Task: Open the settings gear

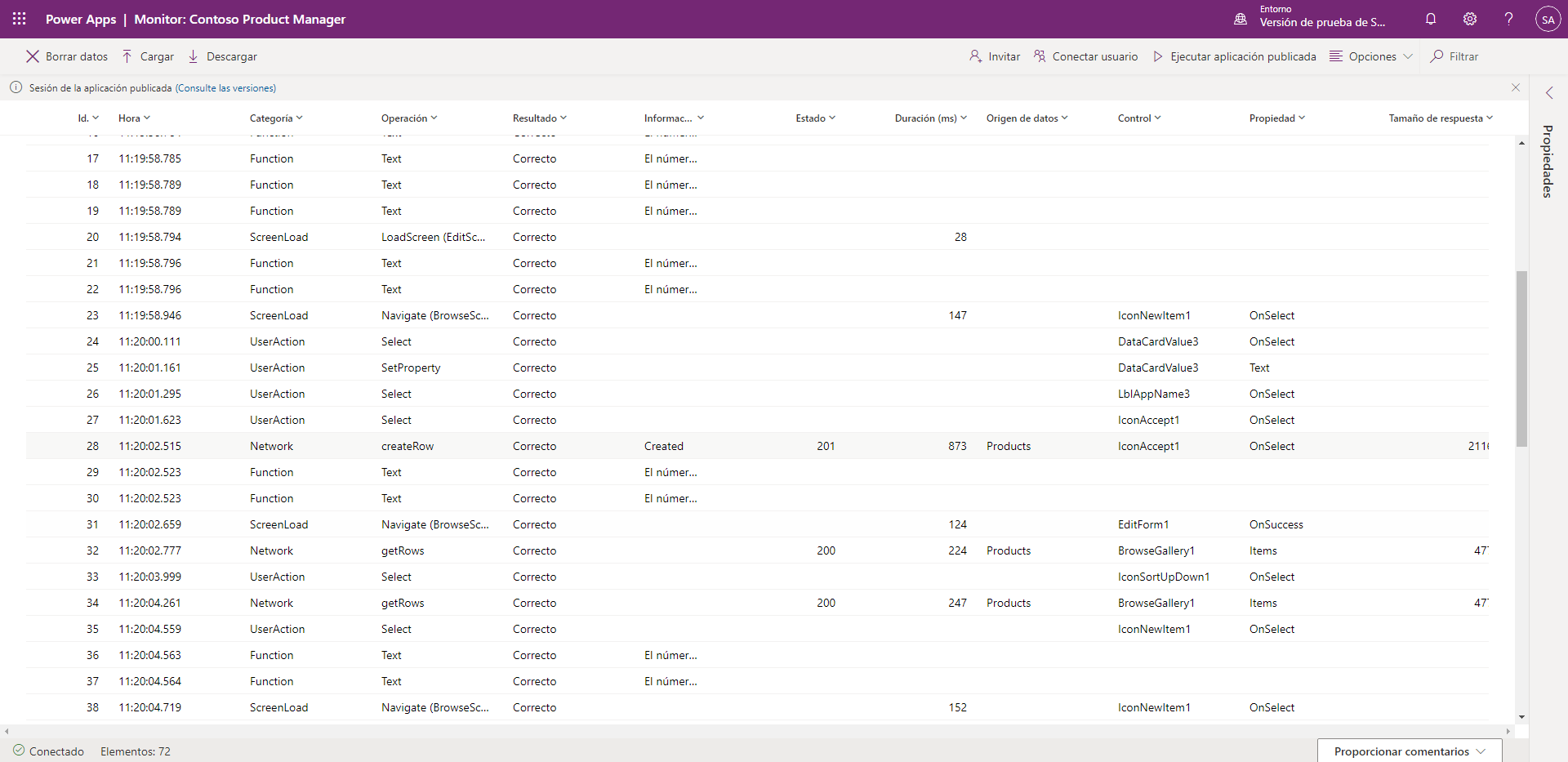Action: (x=1470, y=19)
